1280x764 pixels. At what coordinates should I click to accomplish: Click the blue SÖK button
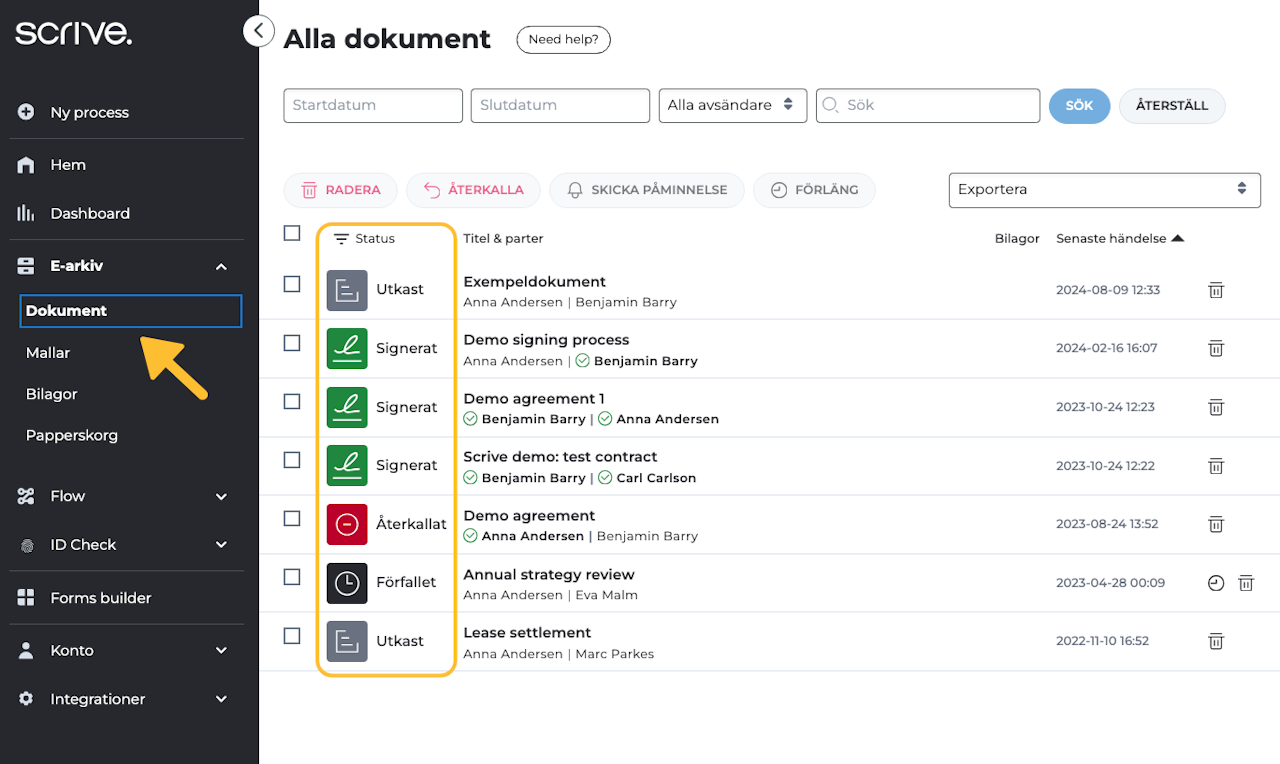tap(1079, 105)
